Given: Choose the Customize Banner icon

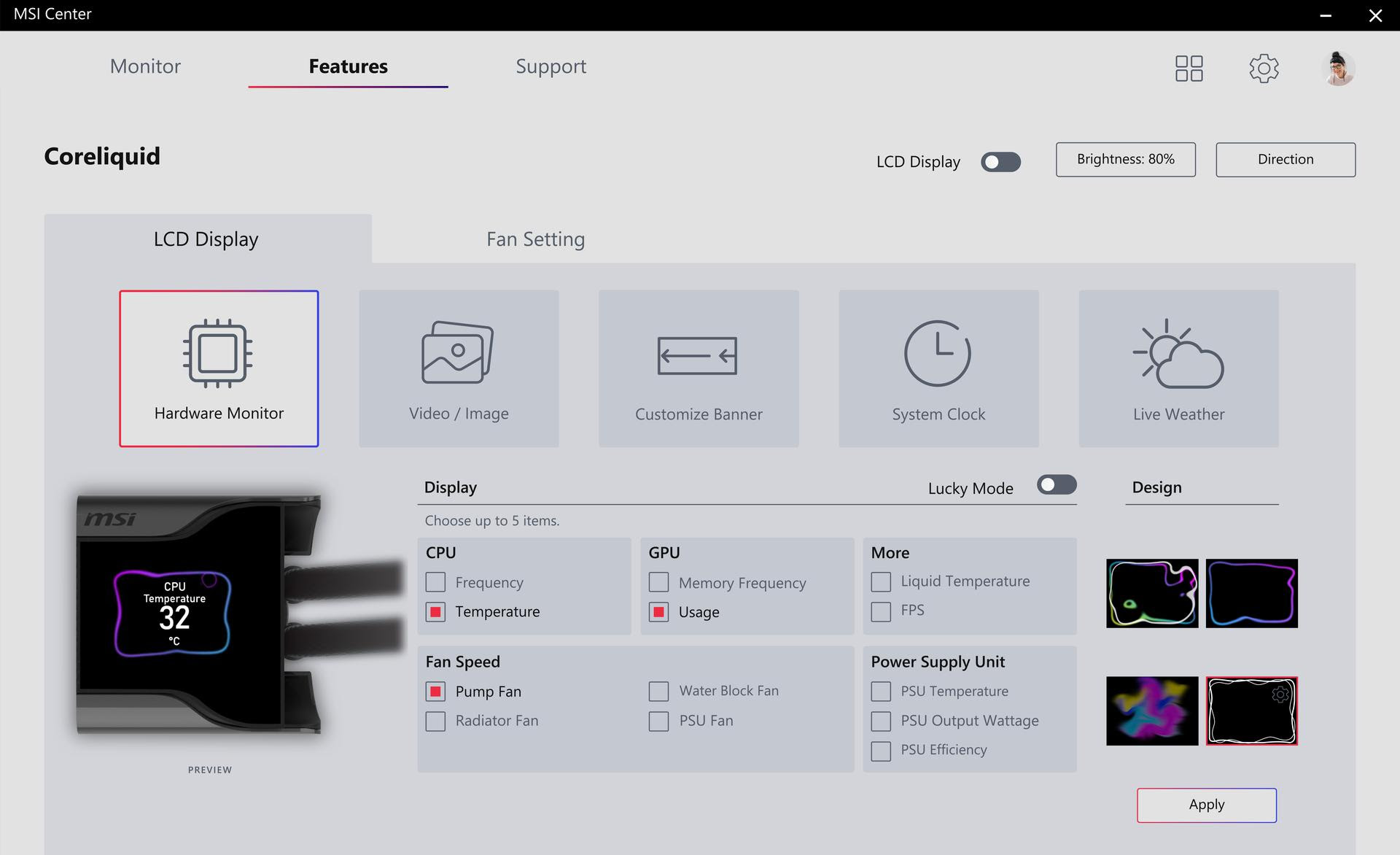Looking at the screenshot, I should [x=697, y=355].
